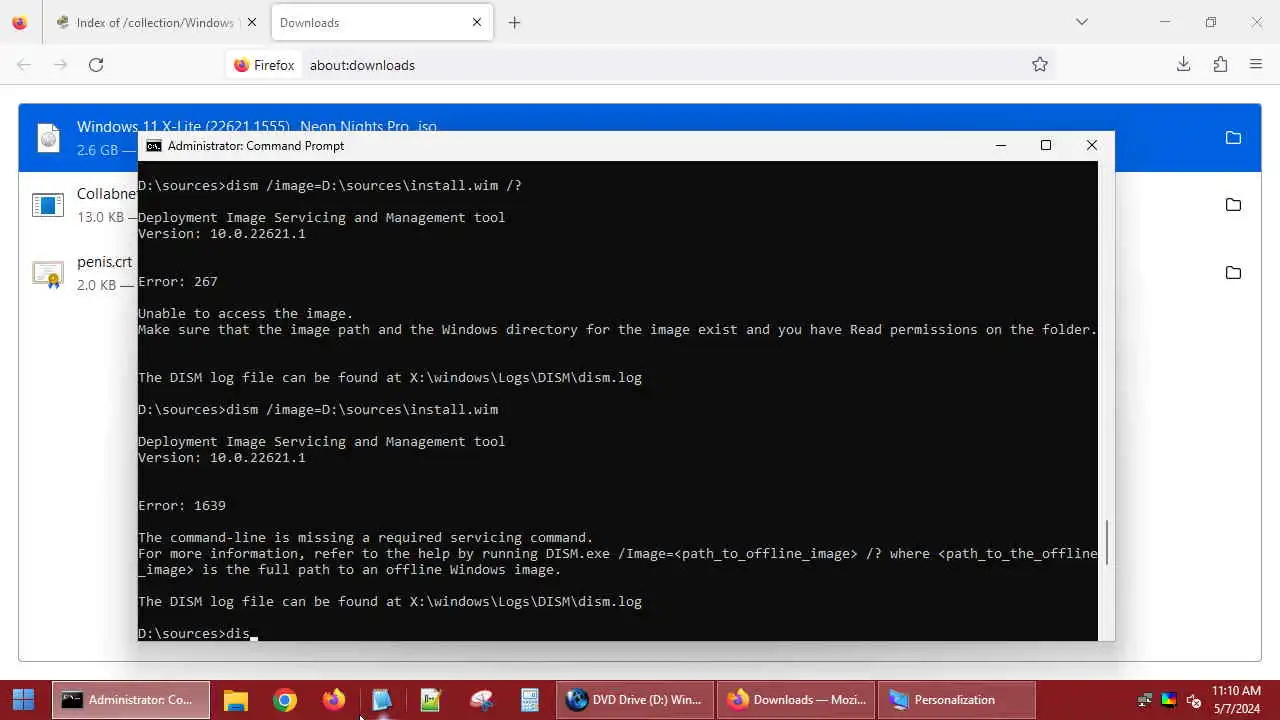This screenshot has height=720, width=1280.
Task: Switch to Personalization taskbar window
Action: point(957,700)
